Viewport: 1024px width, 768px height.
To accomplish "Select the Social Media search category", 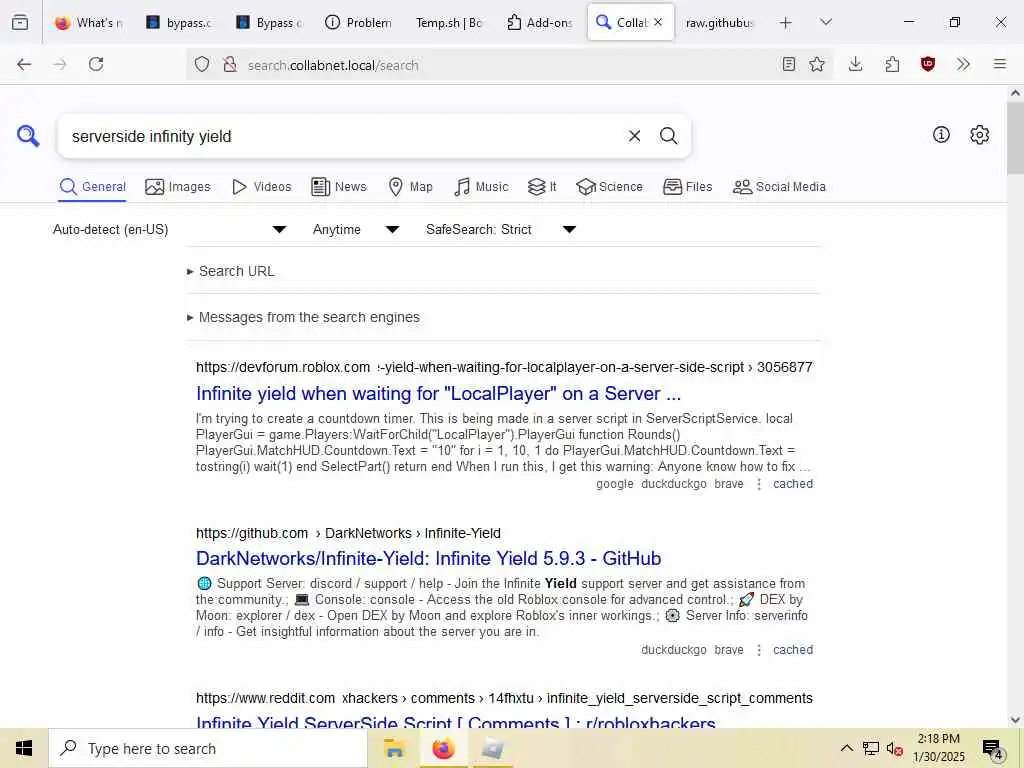I will coord(779,187).
